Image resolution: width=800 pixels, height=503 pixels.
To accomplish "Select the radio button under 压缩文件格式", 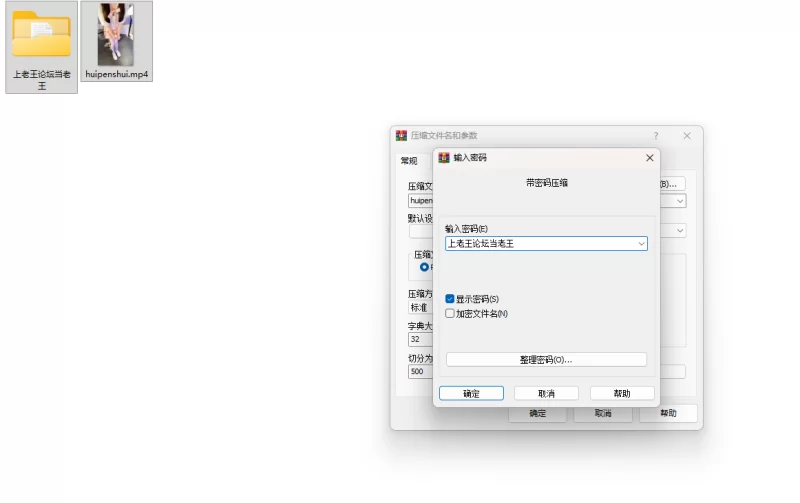I will coord(424,267).
